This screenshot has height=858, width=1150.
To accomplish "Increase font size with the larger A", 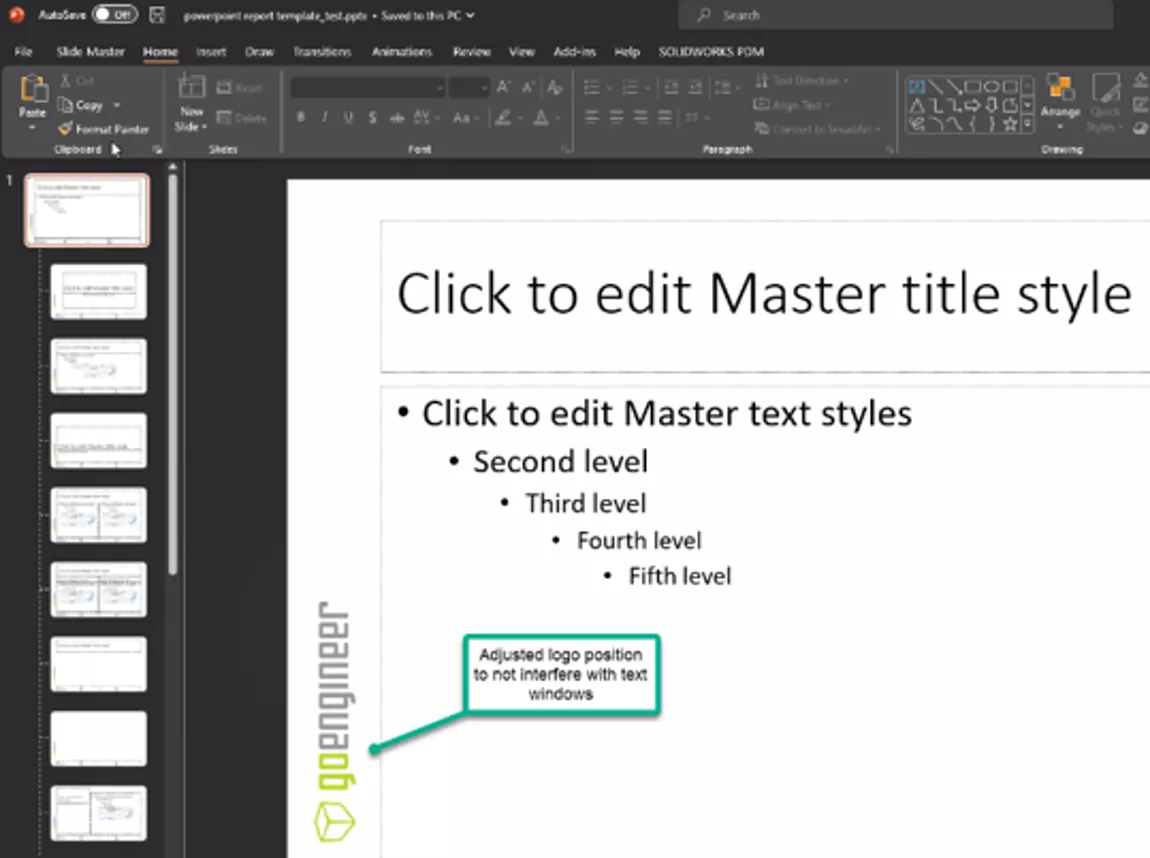I will [503, 88].
